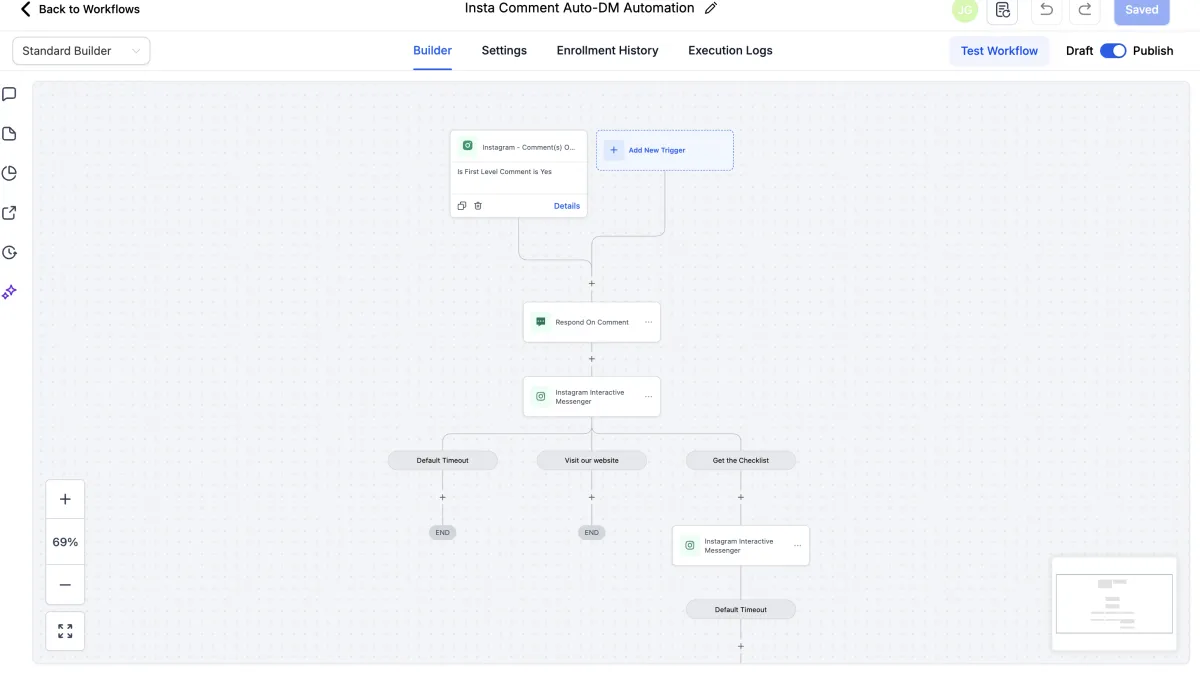Open the Standard Builder dropdown
Screen dimensions: 1200x674
point(81,51)
